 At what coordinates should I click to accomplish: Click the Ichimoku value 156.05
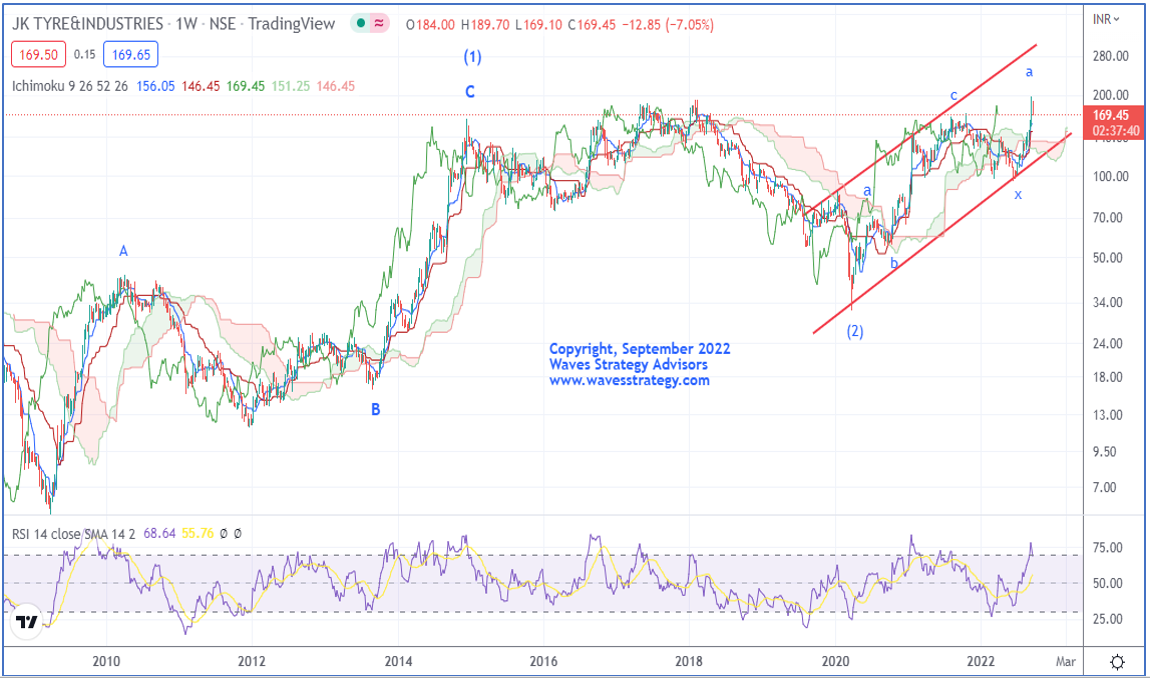(x=155, y=86)
